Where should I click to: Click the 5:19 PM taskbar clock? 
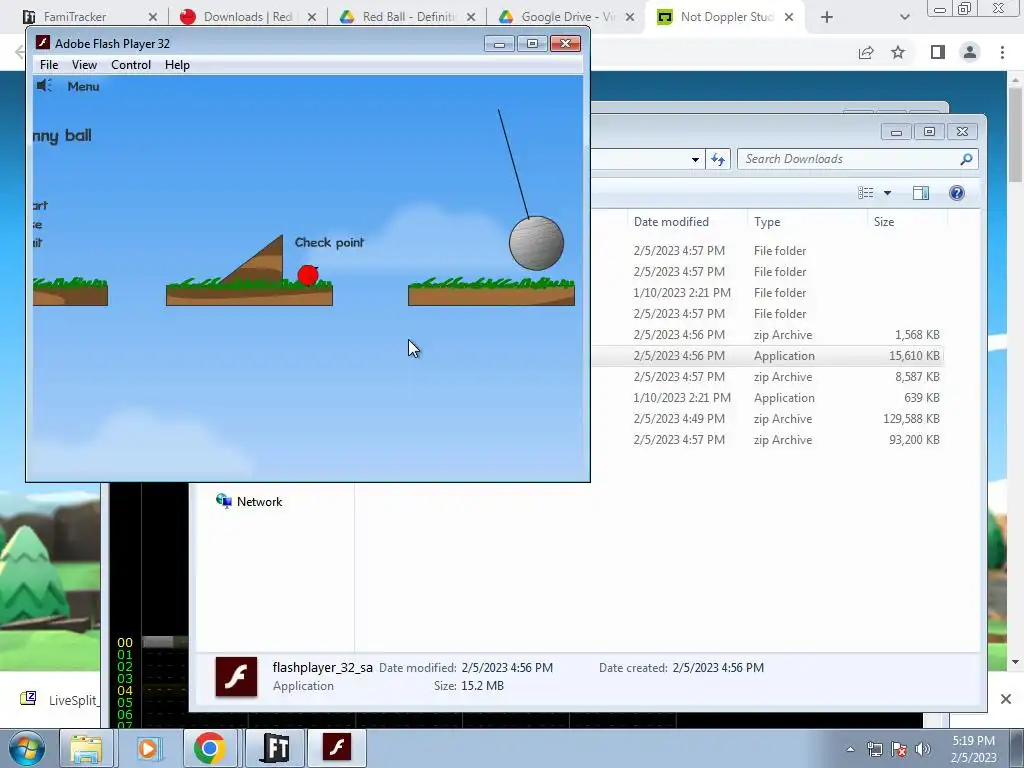click(974, 749)
